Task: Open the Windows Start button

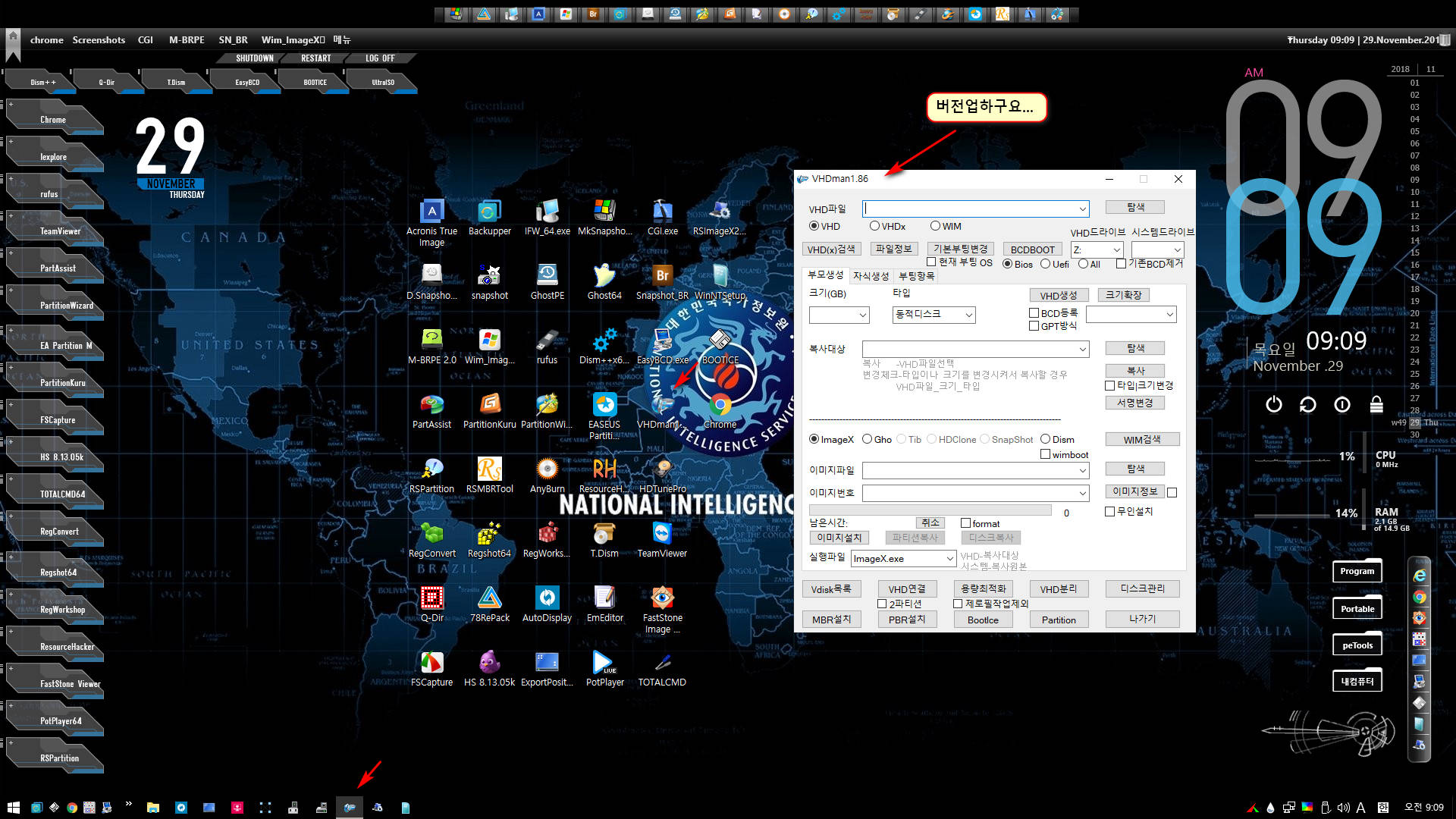Action: (13, 808)
